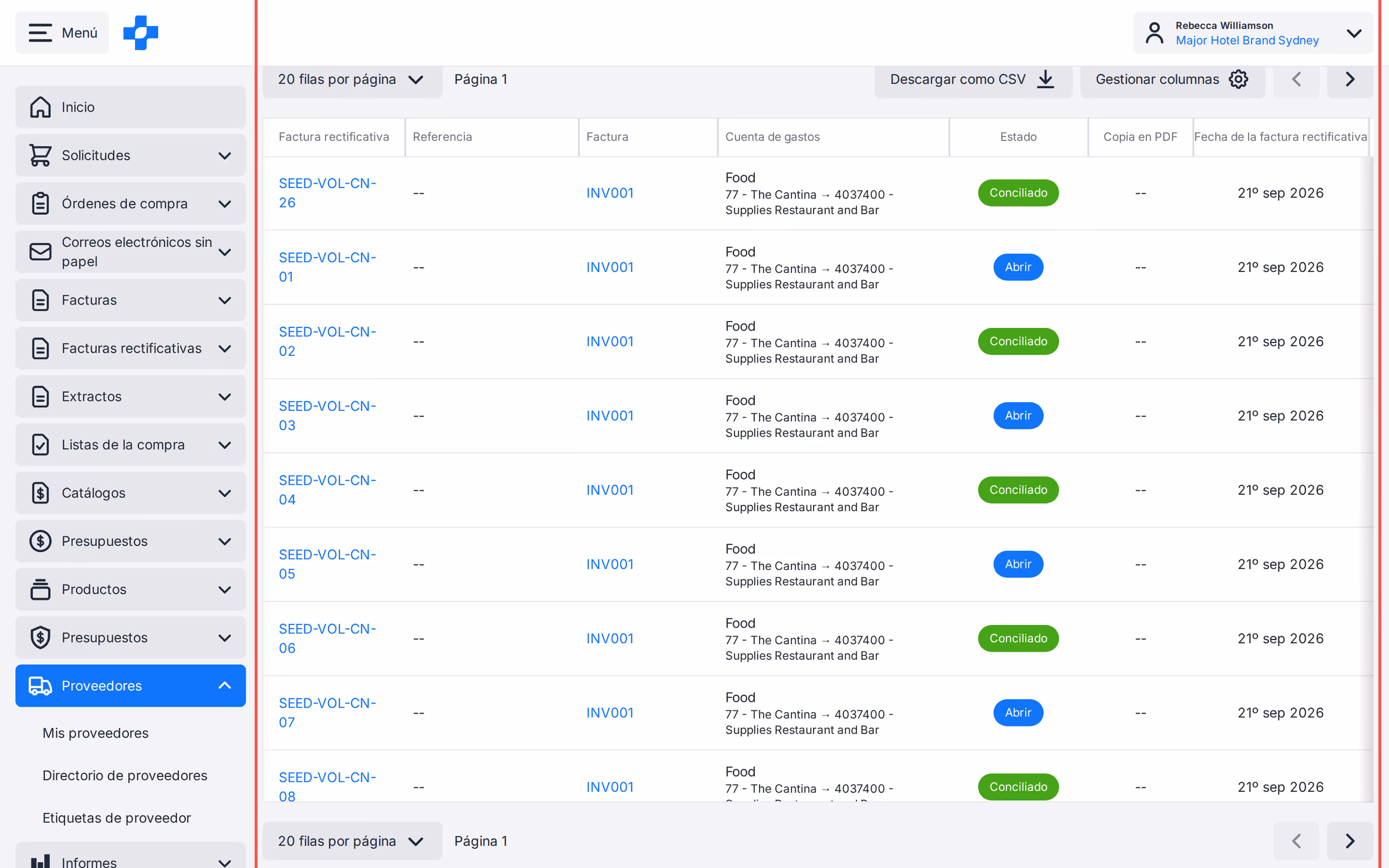The height and width of the screenshot is (868, 1389).
Task: Click the gear icon in Gestionar columnas
Action: point(1238,79)
